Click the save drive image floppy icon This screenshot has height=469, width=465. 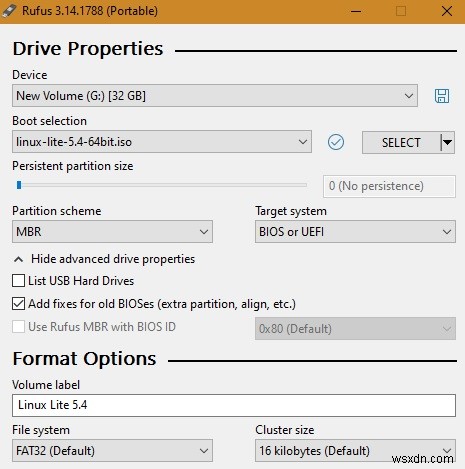click(442, 96)
